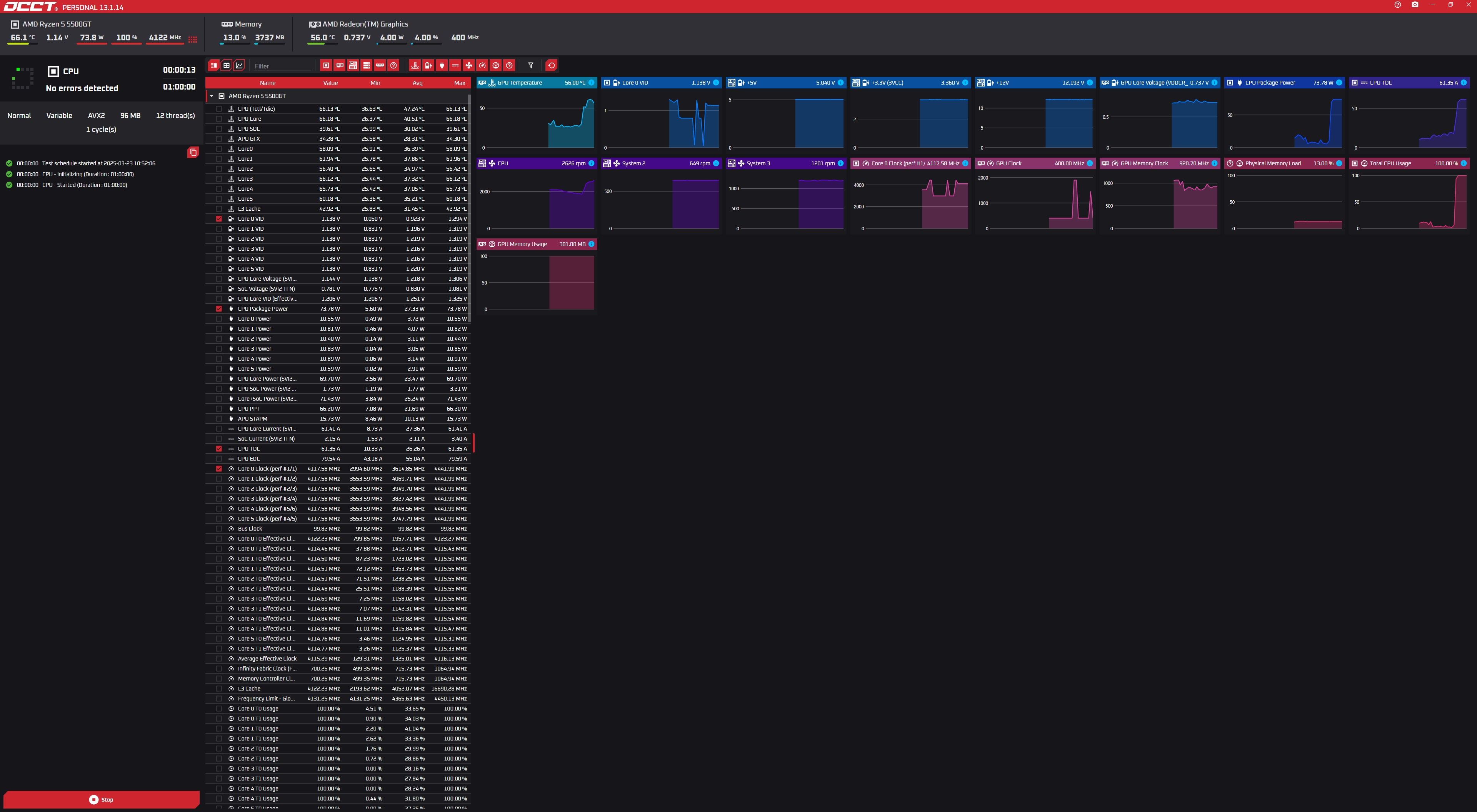Sort by the Name column header
Screen dimensions: 1477x812
point(268,83)
